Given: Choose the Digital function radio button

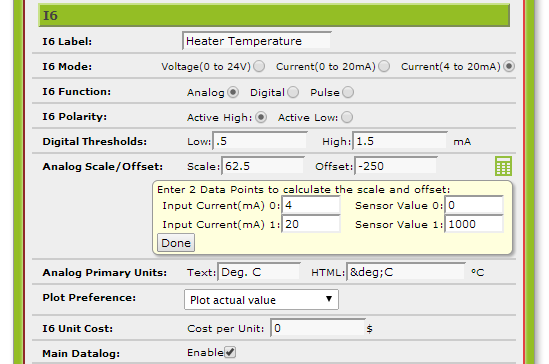Looking at the screenshot, I should tap(293, 92).
